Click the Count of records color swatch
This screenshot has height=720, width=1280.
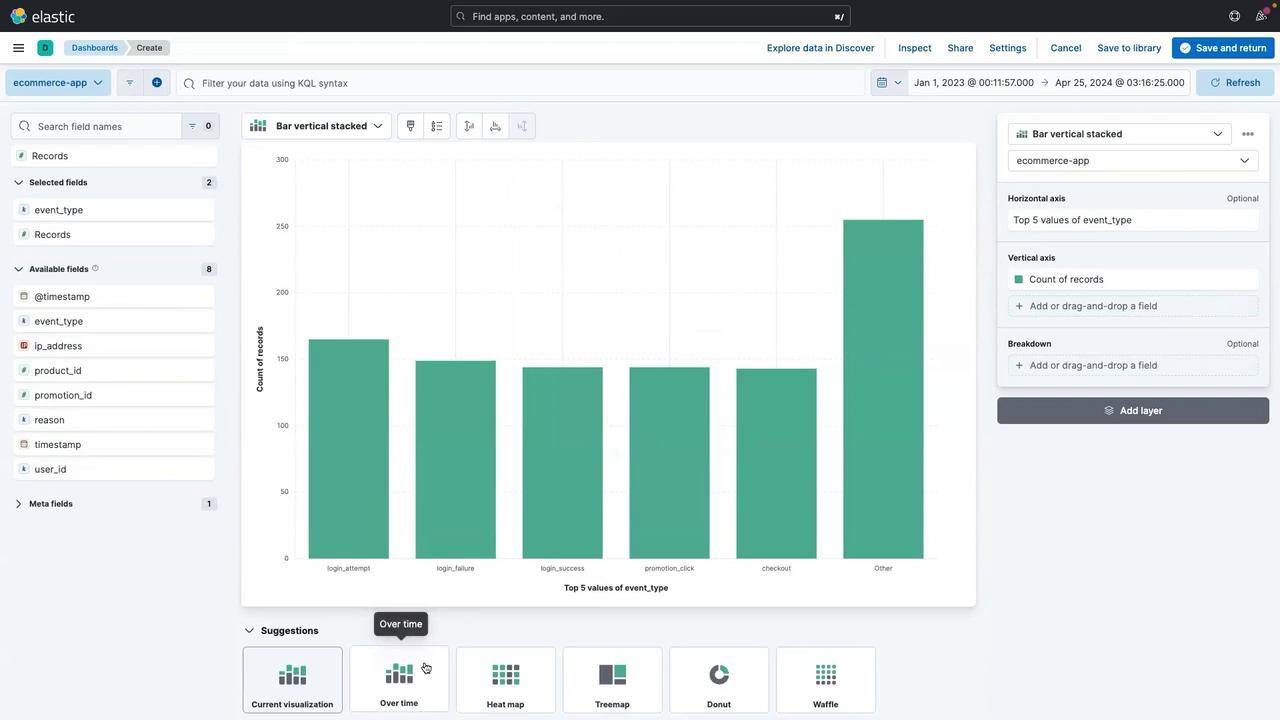click(1018, 280)
